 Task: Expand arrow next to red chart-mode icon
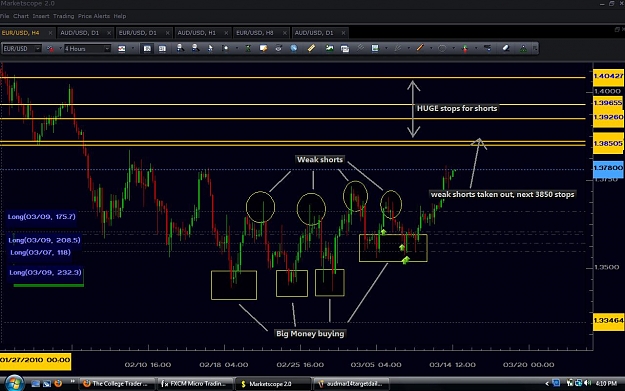pos(60,49)
